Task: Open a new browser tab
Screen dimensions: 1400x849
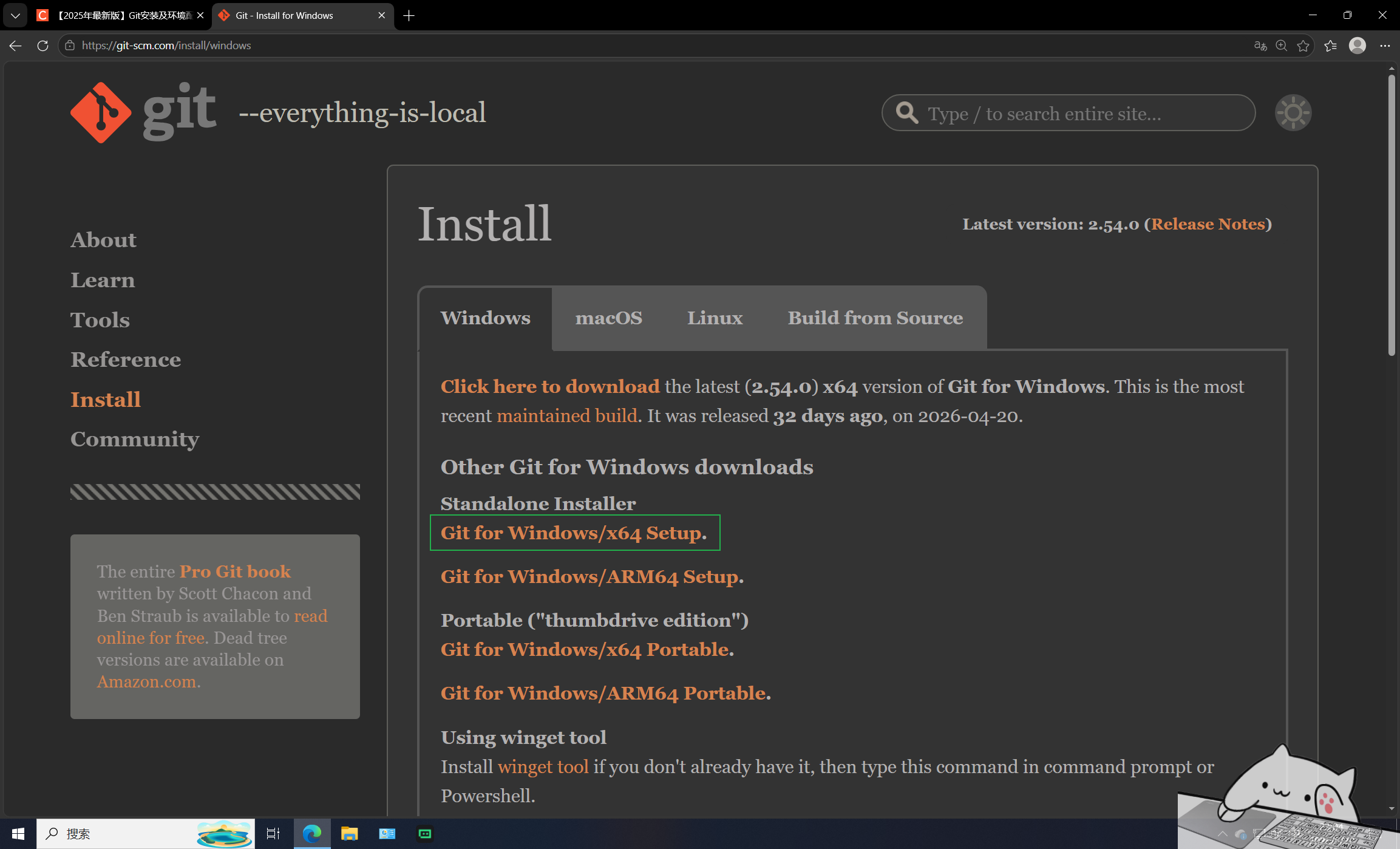Action: [x=409, y=16]
